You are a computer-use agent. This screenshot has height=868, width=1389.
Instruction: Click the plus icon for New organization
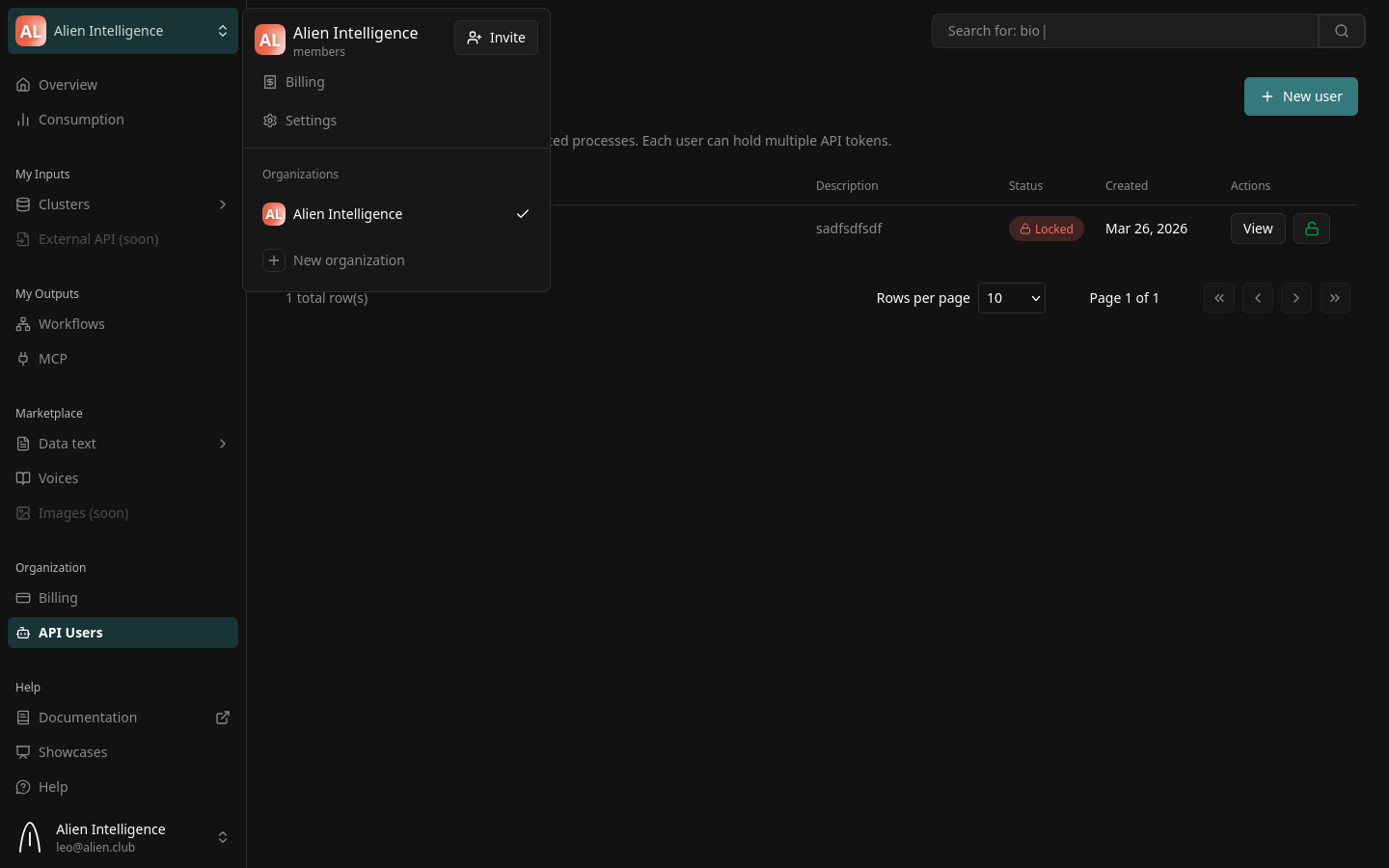pyautogui.click(x=274, y=260)
